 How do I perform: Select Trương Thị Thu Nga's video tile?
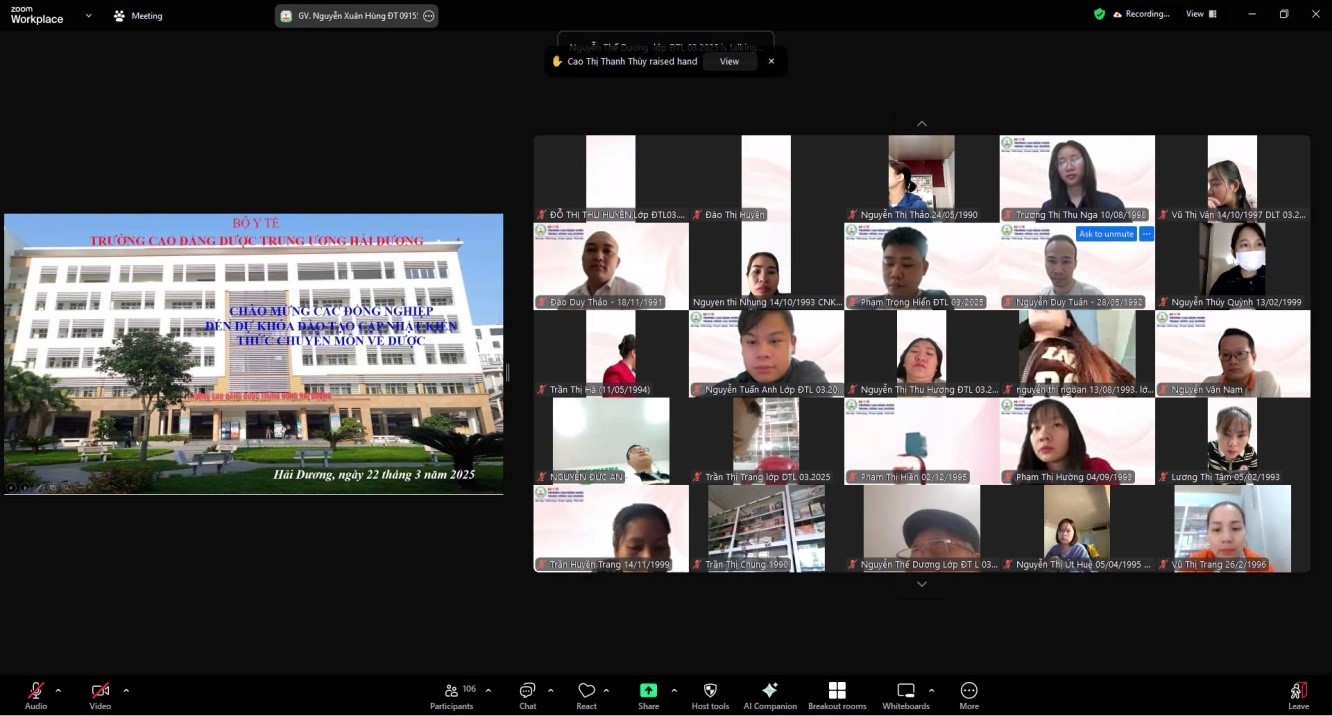(x=1077, y=179)
